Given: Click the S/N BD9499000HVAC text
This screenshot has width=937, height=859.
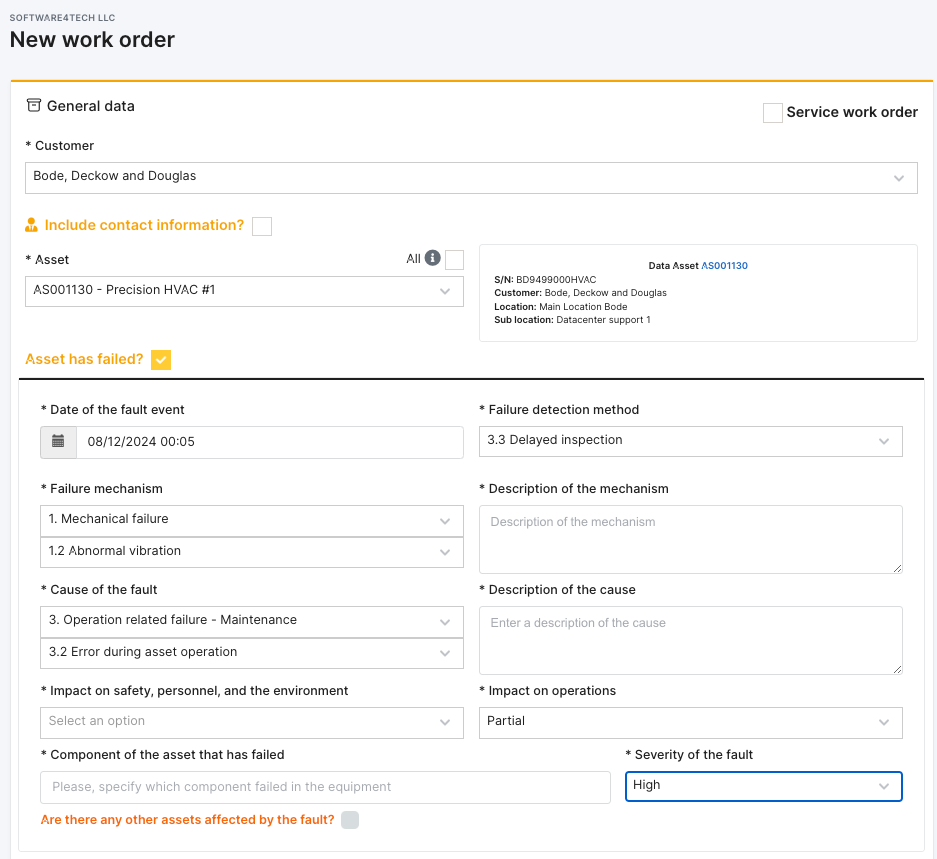Looking at the screenshot, I should [x=545, y=279].
